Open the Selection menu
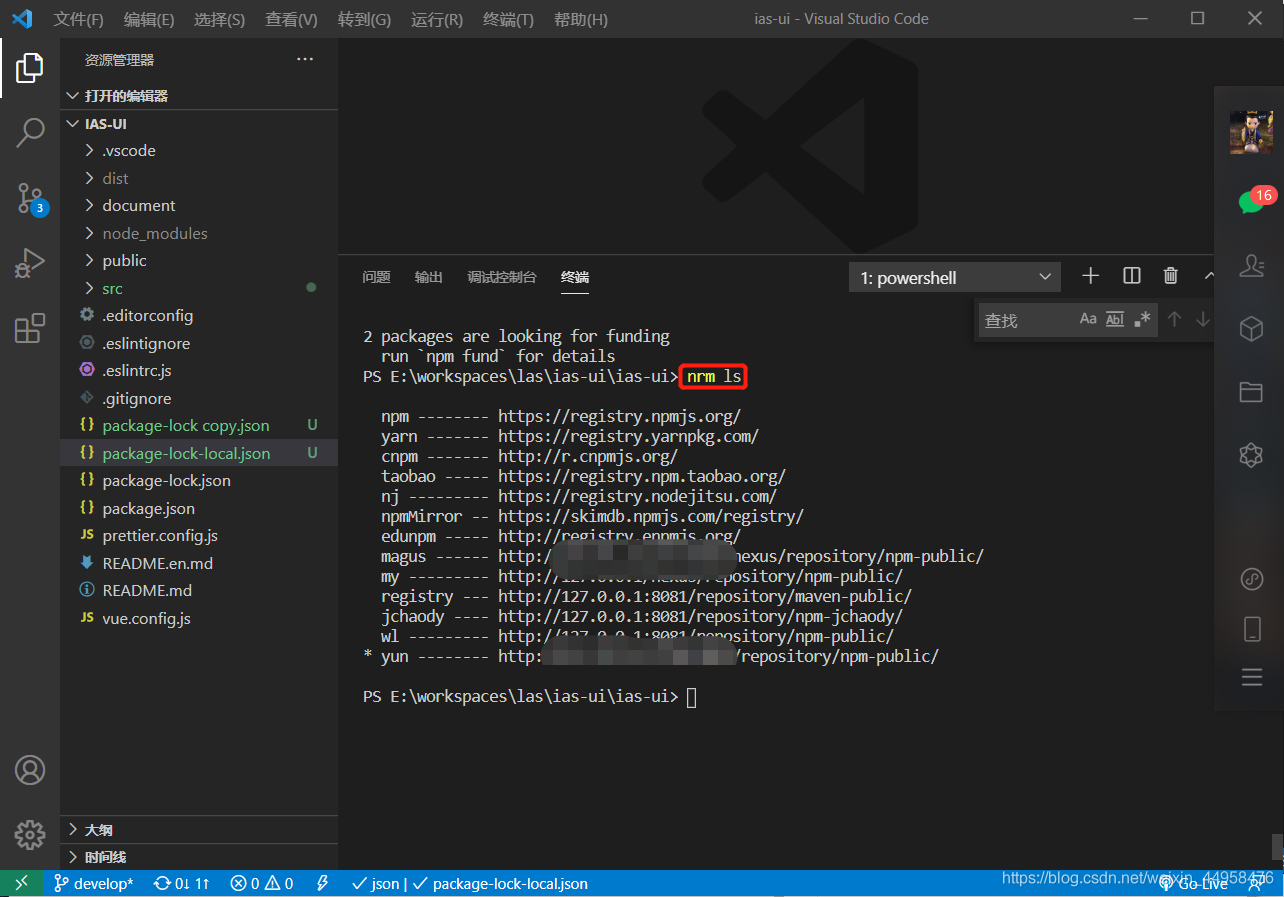Image resolution: width=1284 pixels, height=897 pixels. pyautogui.click(x=220, y=19)
